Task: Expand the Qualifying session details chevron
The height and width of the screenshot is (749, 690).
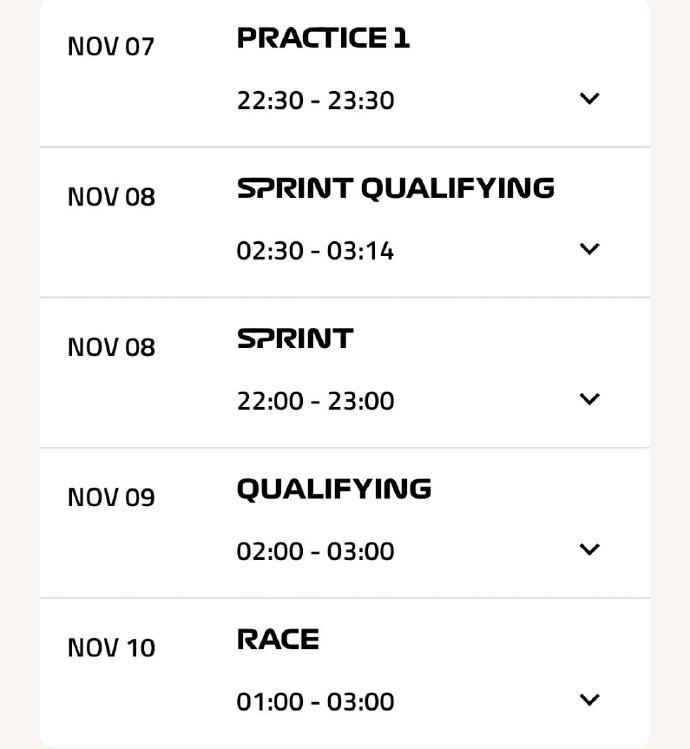Action: tap(589, 549)
